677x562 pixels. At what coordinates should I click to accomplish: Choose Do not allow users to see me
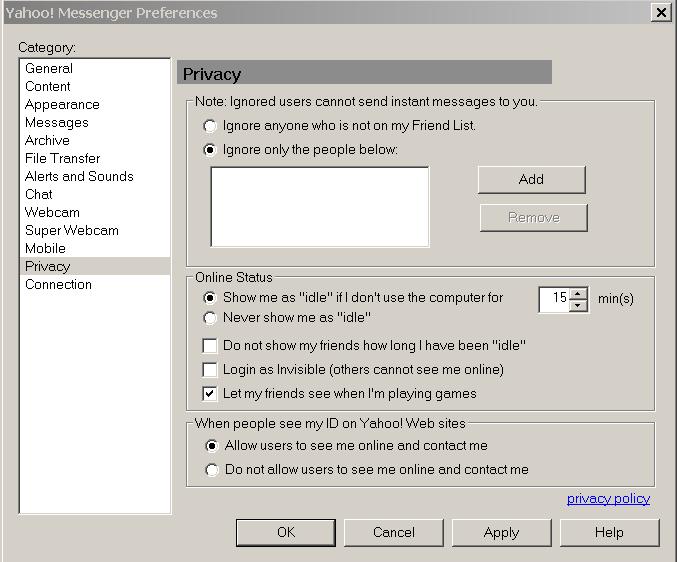(212, 470)
